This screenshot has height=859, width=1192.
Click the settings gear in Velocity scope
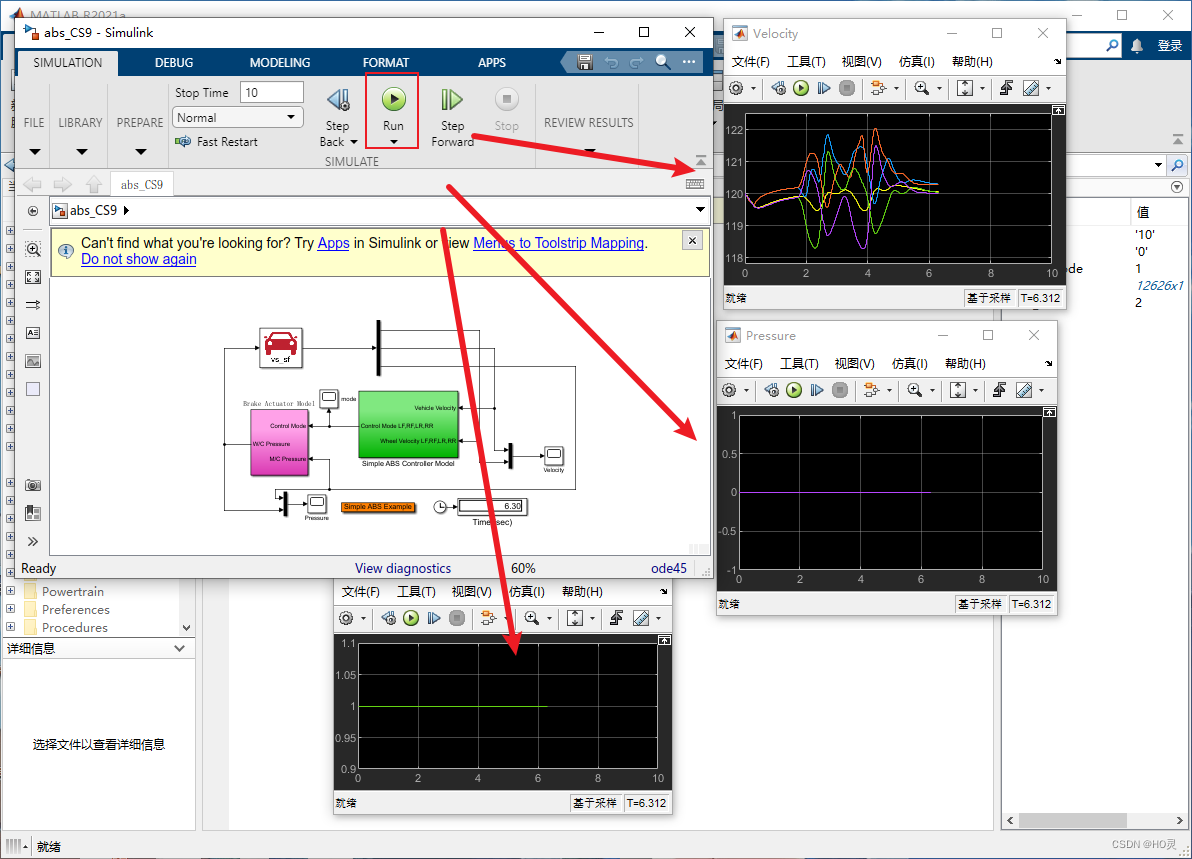tap(736, 88)
